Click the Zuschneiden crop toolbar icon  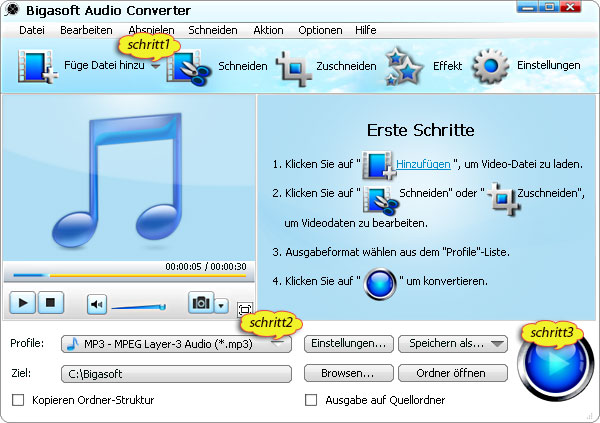(294, 69)
